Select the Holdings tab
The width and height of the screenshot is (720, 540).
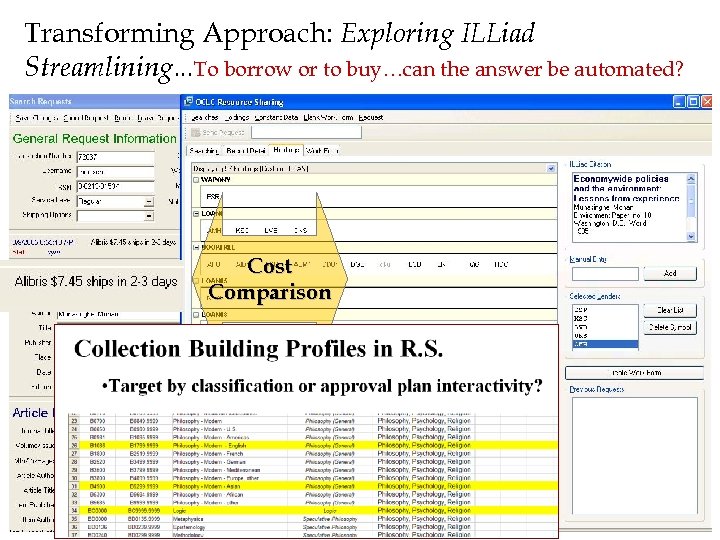[x=286, y=150]
